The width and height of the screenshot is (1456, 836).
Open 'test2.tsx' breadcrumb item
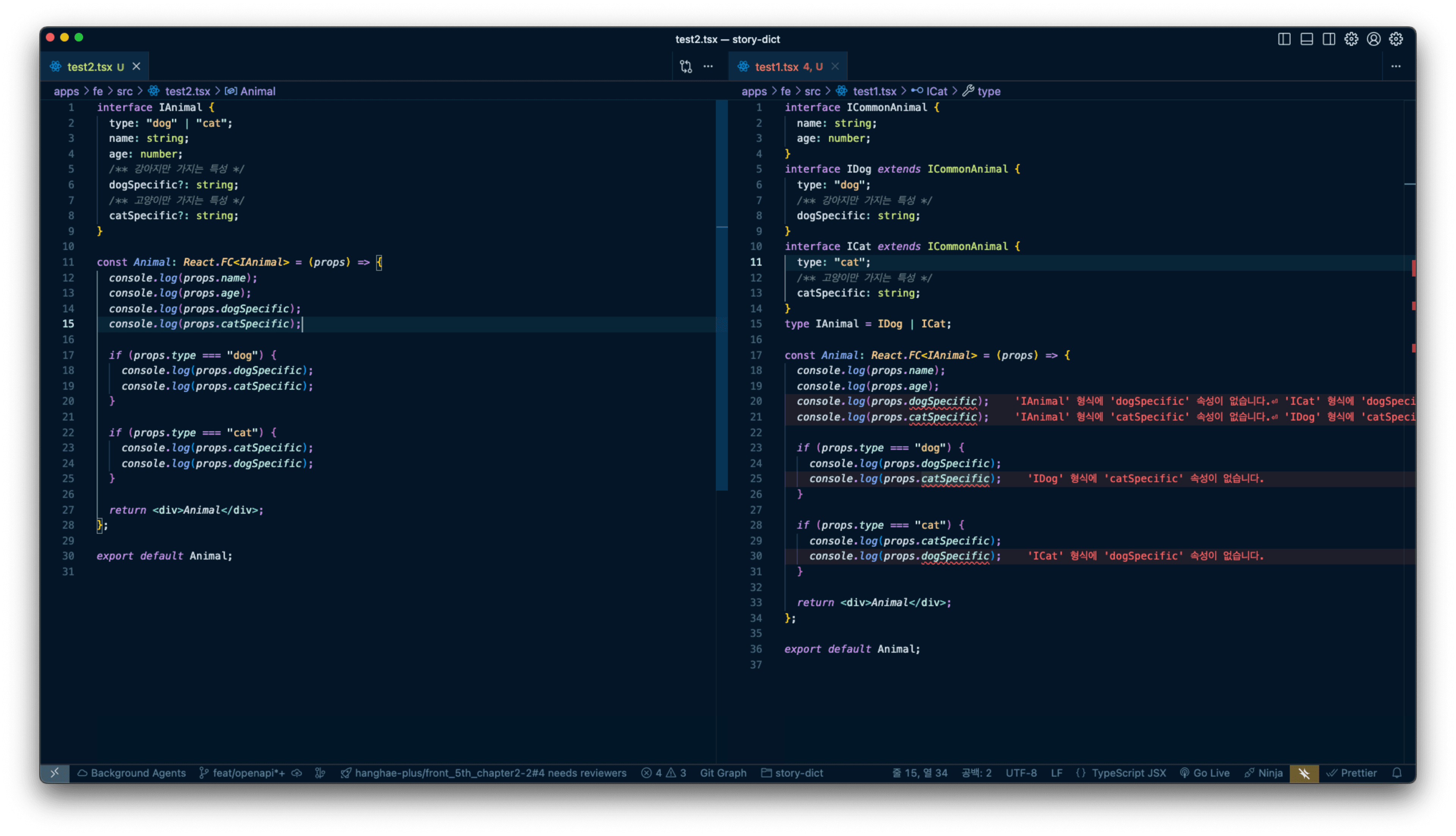[187, 91]
